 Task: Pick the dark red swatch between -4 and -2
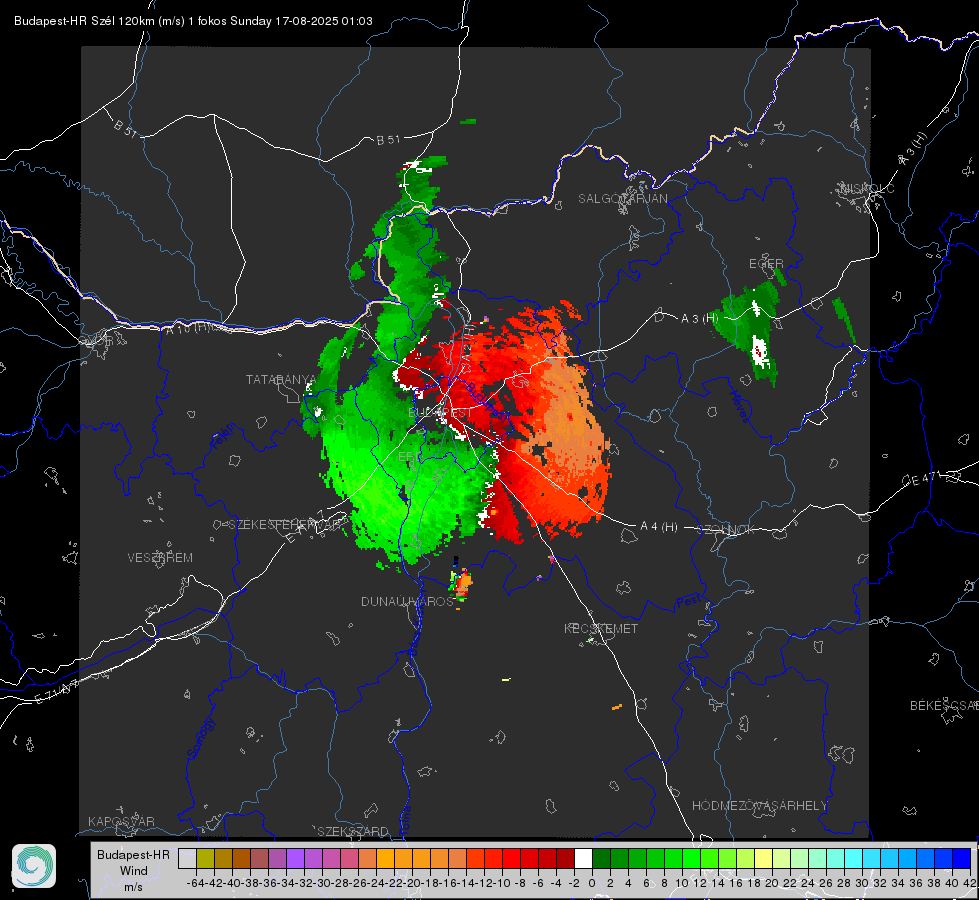[x=566, y=858]
